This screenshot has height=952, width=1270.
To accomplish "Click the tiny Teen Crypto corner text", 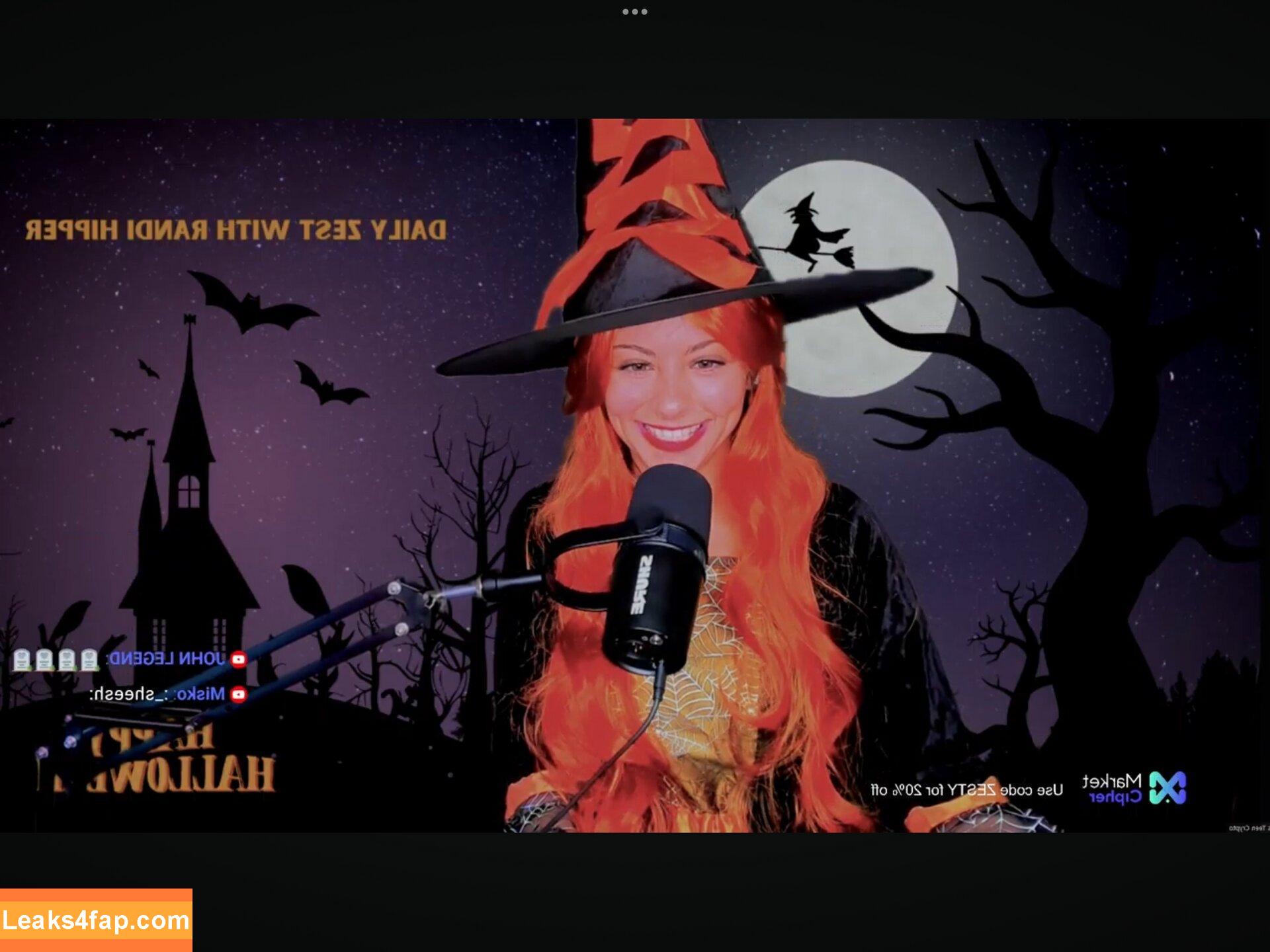I will [1248, 828].
